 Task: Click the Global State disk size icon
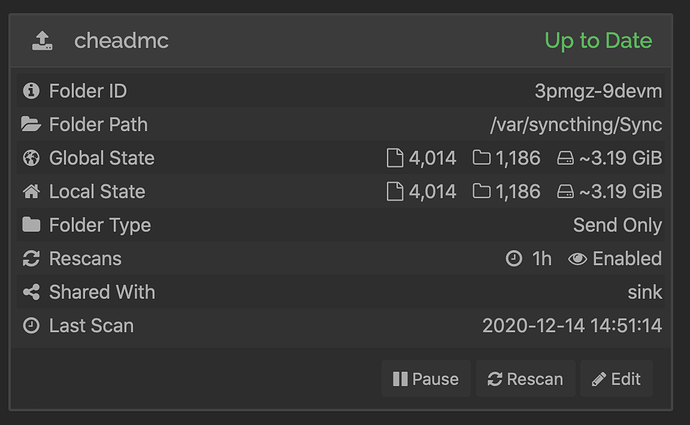565,158
